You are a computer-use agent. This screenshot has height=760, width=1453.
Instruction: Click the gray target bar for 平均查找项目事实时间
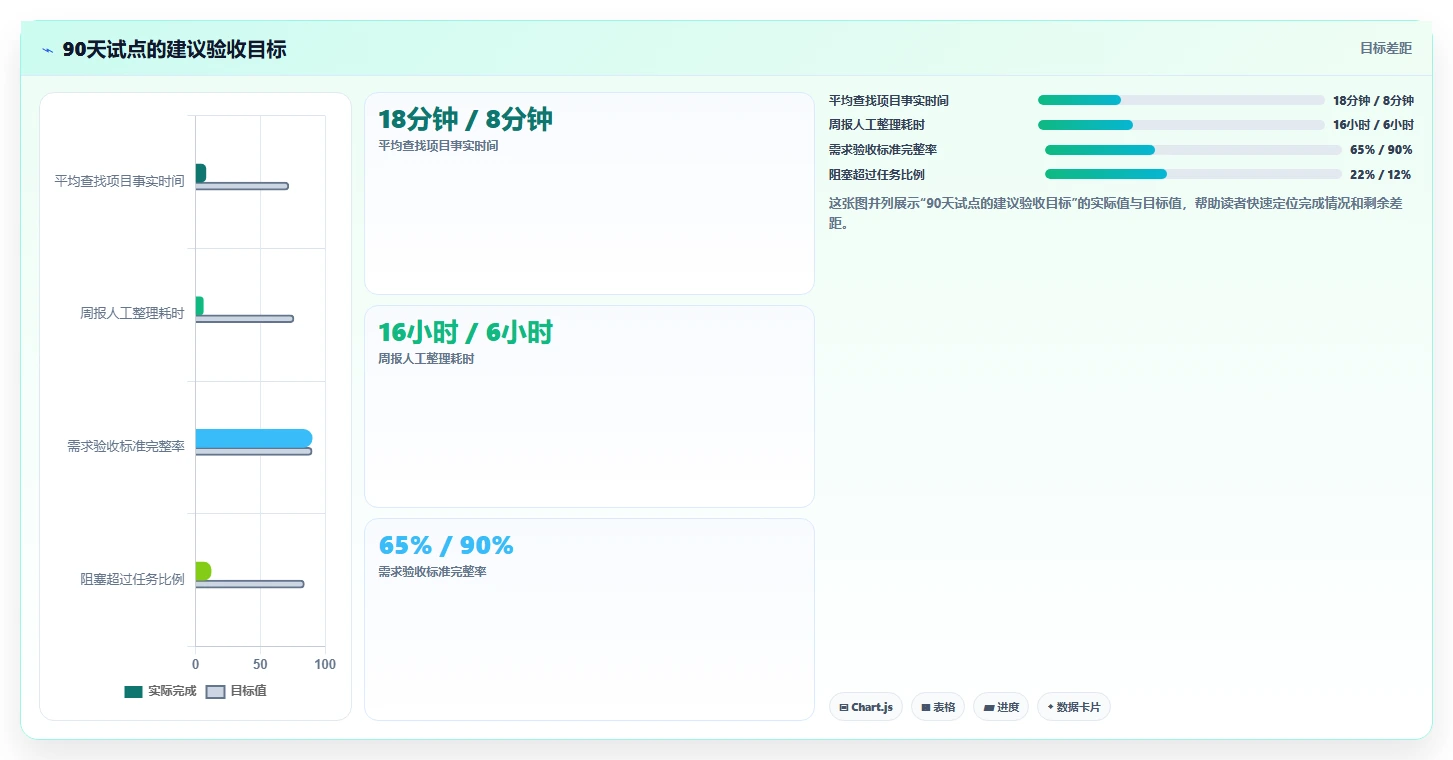coord(242,186)
